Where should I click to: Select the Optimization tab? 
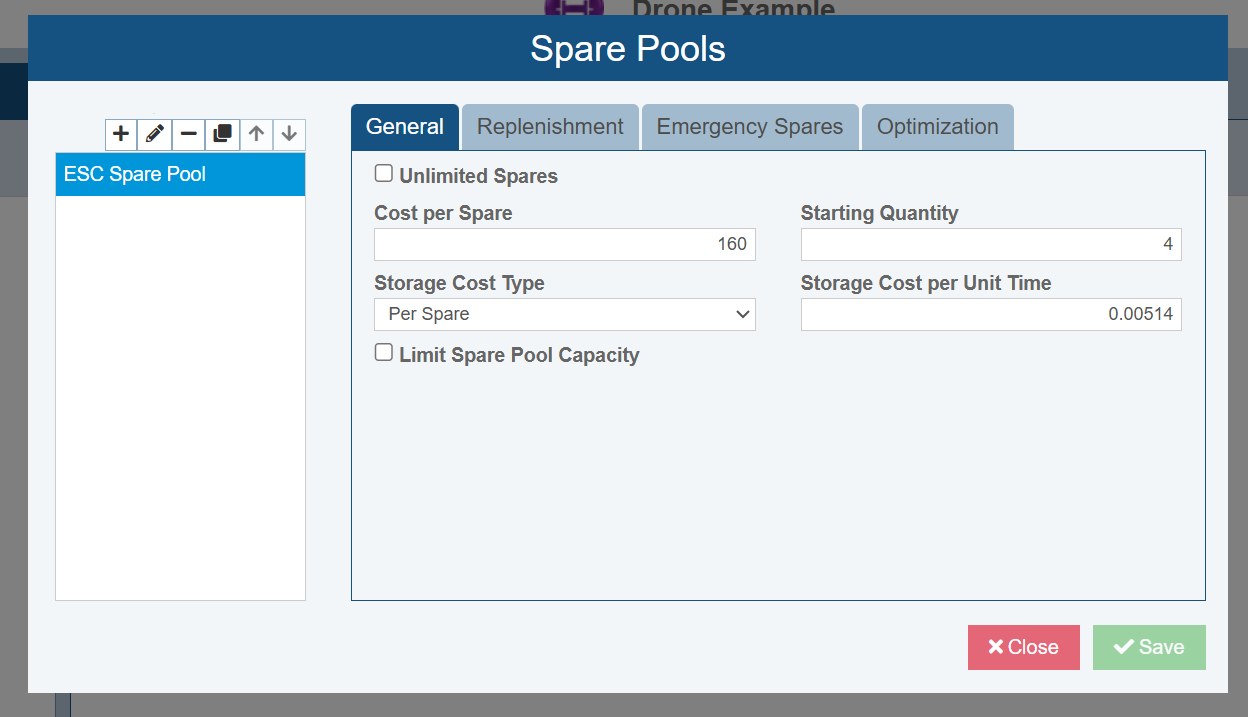click(x=937, y=127)
